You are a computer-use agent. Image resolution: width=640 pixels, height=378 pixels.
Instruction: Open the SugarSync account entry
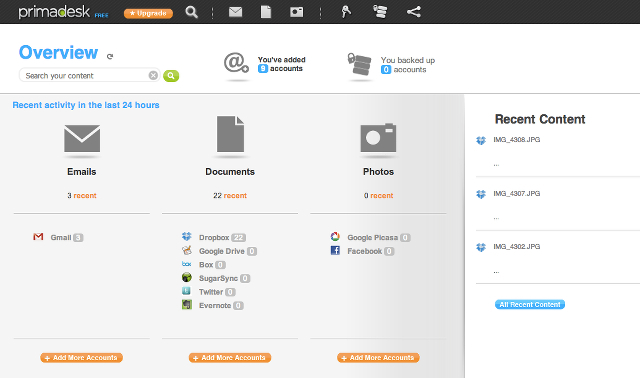224,278
